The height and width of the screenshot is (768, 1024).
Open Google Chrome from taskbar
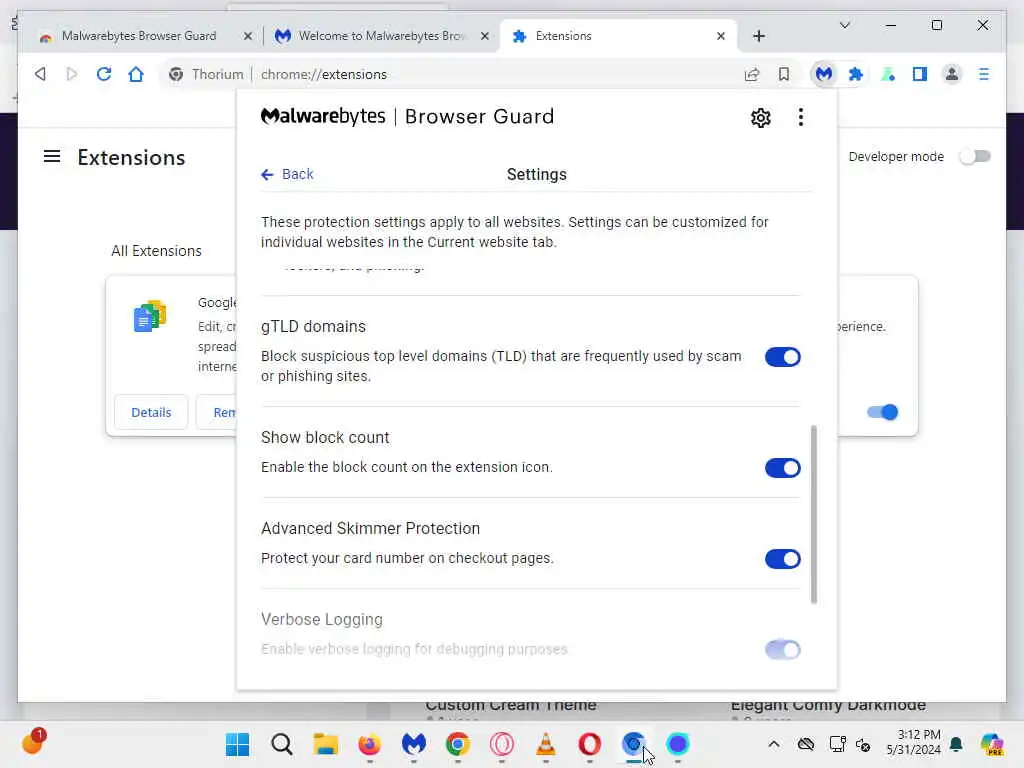[x=458, y=744]
